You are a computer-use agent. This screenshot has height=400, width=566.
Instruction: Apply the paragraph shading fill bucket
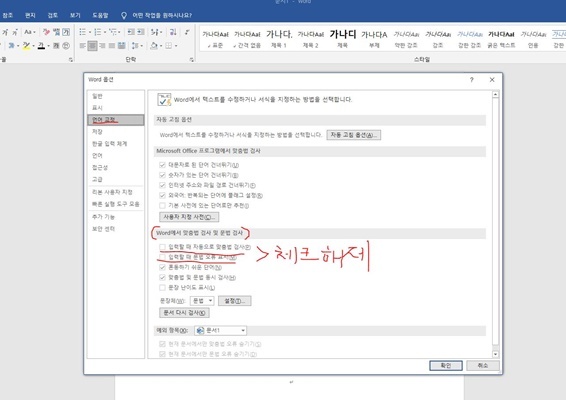pos(154,46)
